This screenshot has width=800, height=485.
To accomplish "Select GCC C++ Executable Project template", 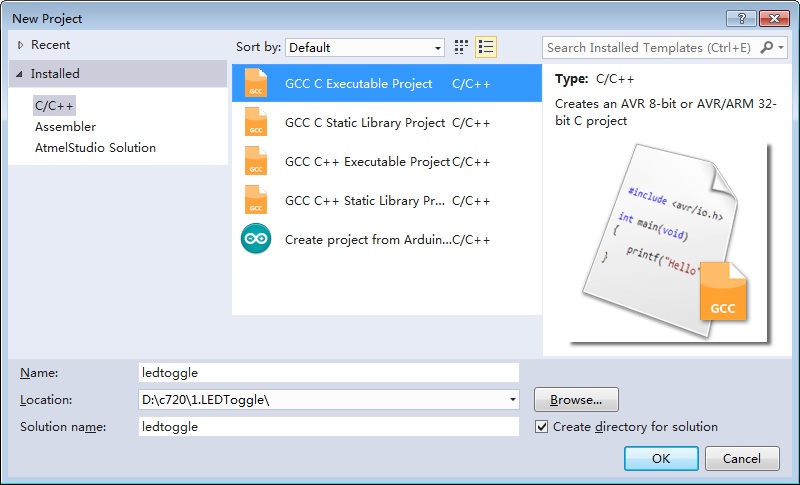I will tap(387, 161).
